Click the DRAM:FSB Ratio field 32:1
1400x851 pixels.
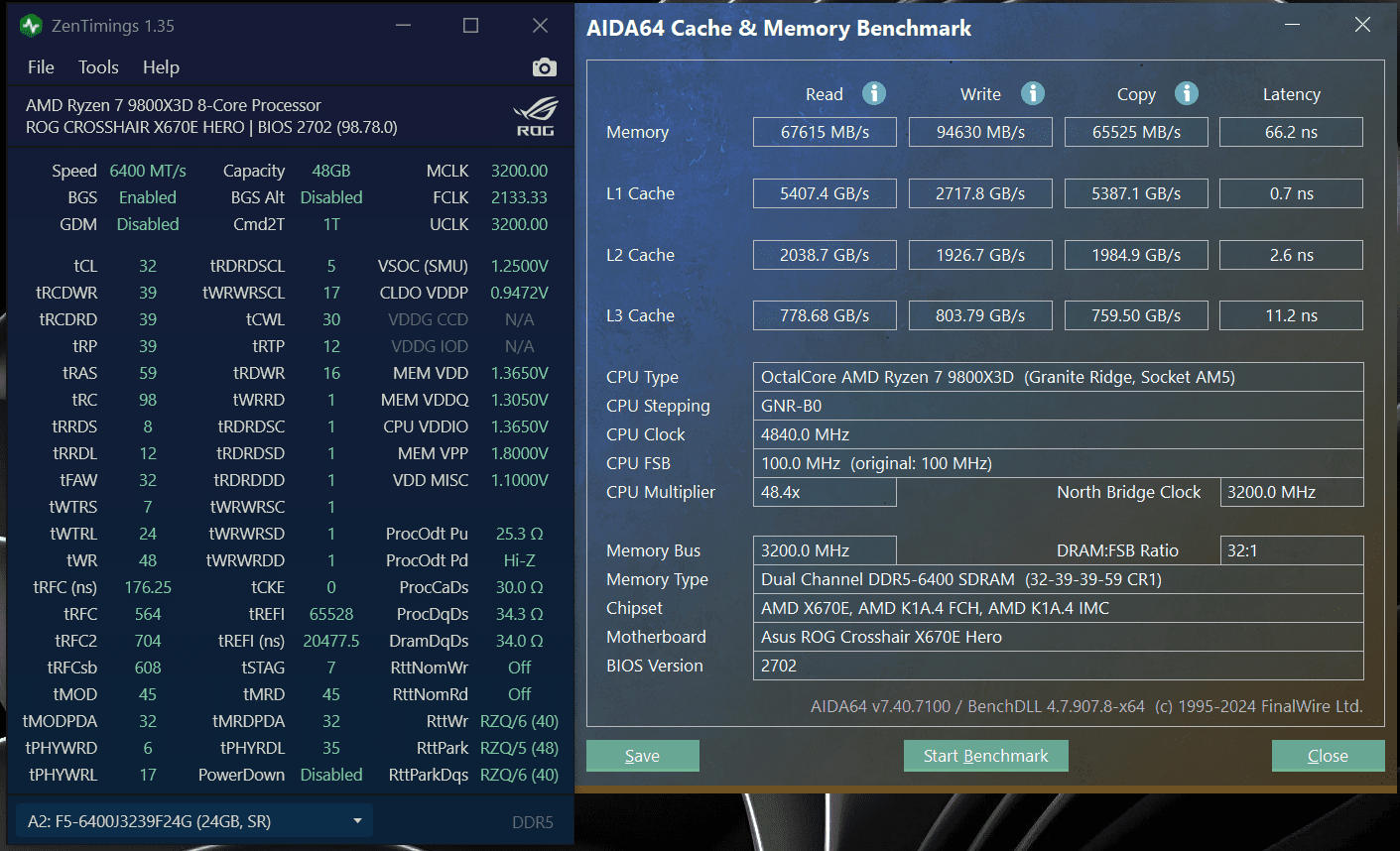[1292, 550]
